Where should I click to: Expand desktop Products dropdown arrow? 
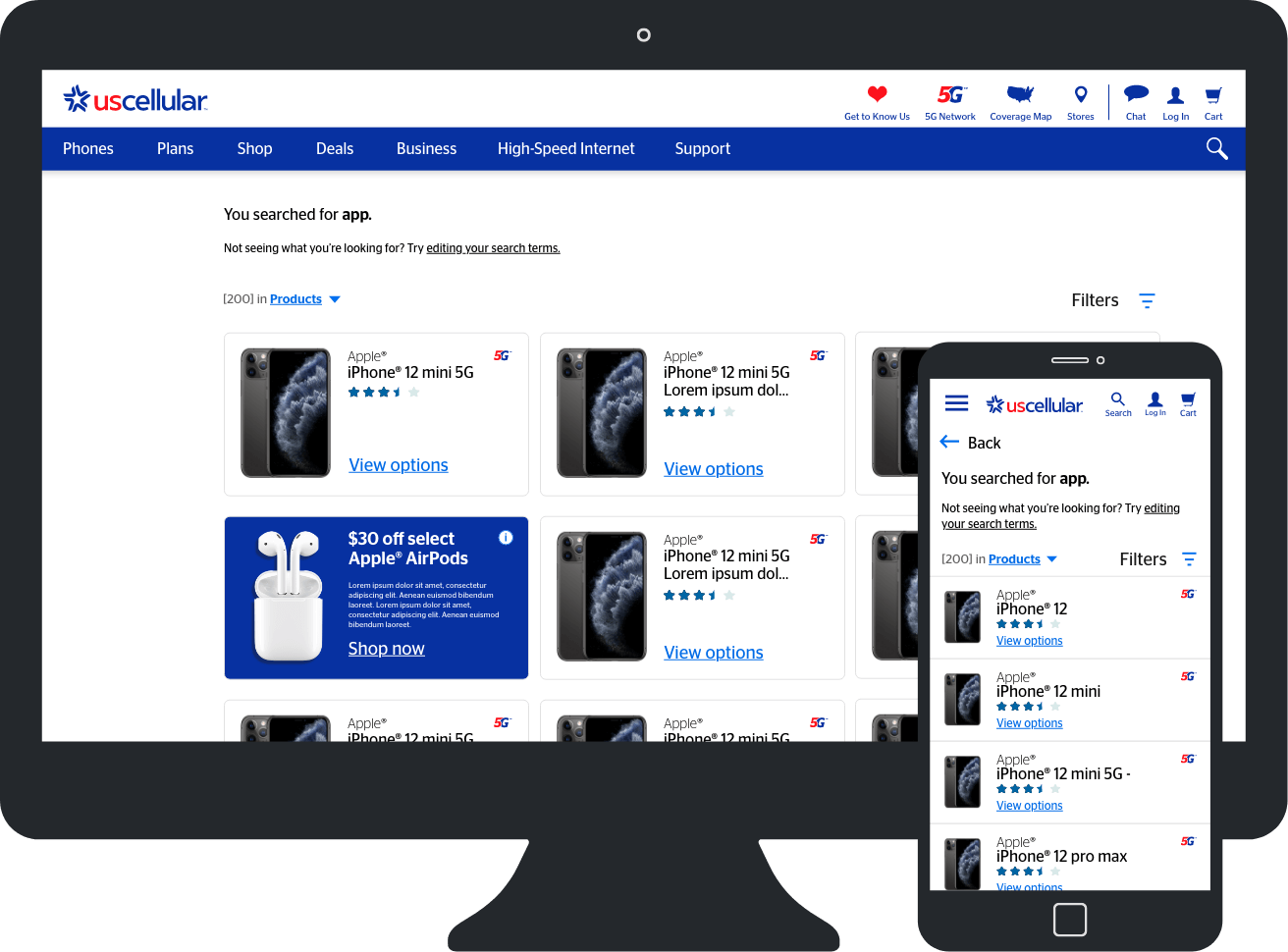(335, 299)
